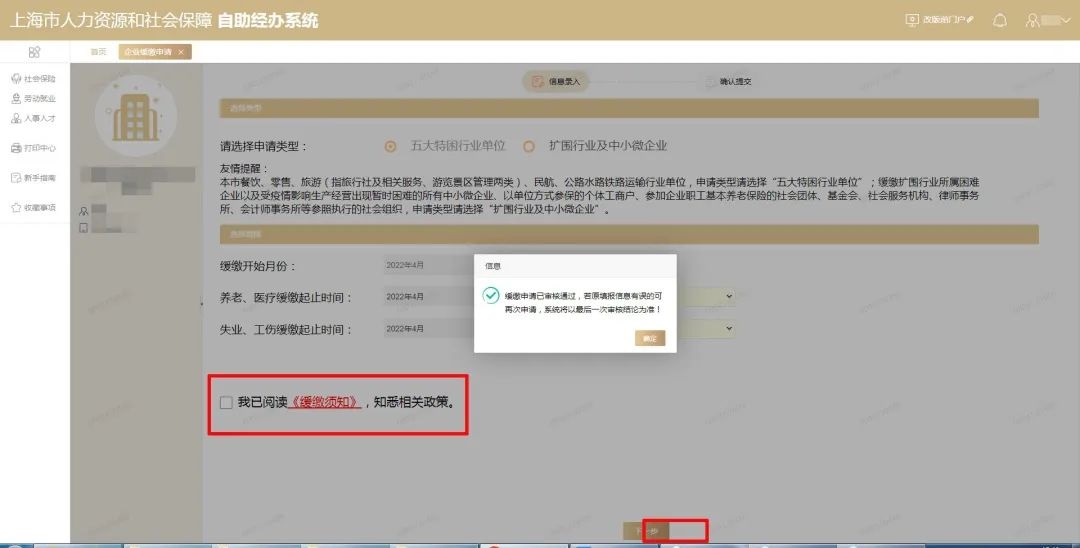Open 收藏事项 favorites in sidebar
This screenshot has width=1080, height=548.
point(34,208)
